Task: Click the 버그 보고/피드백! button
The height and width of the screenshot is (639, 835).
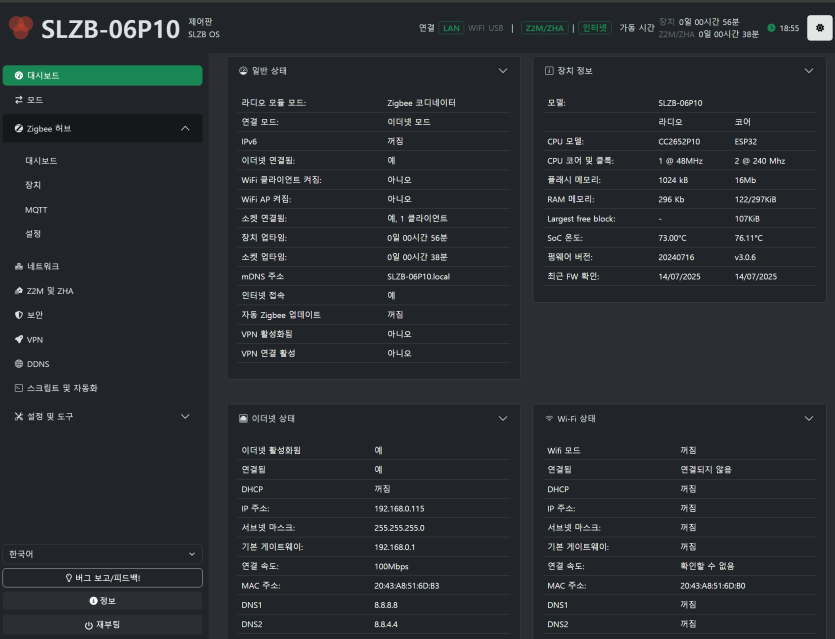Action: pyautogui.click(x=102, y=578)
